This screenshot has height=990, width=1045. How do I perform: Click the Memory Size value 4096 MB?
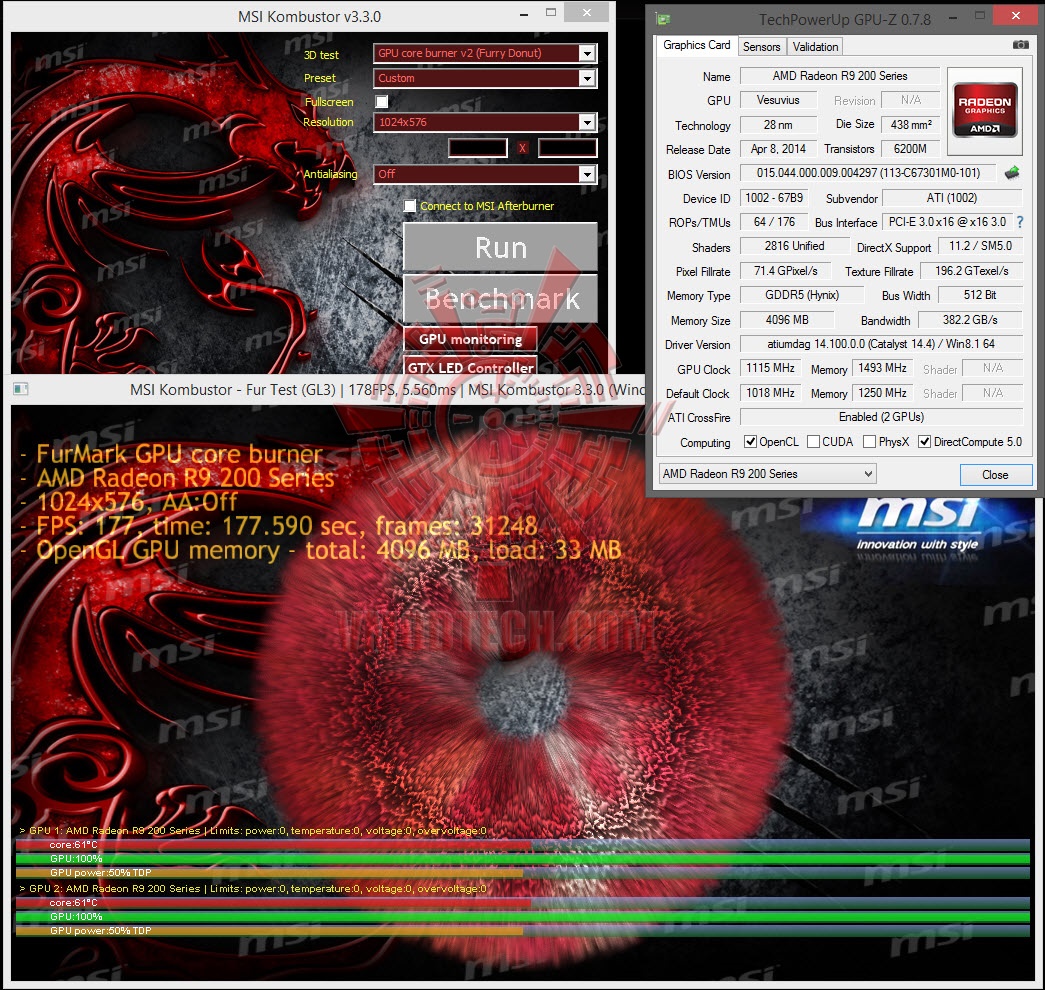pos(786,320)
